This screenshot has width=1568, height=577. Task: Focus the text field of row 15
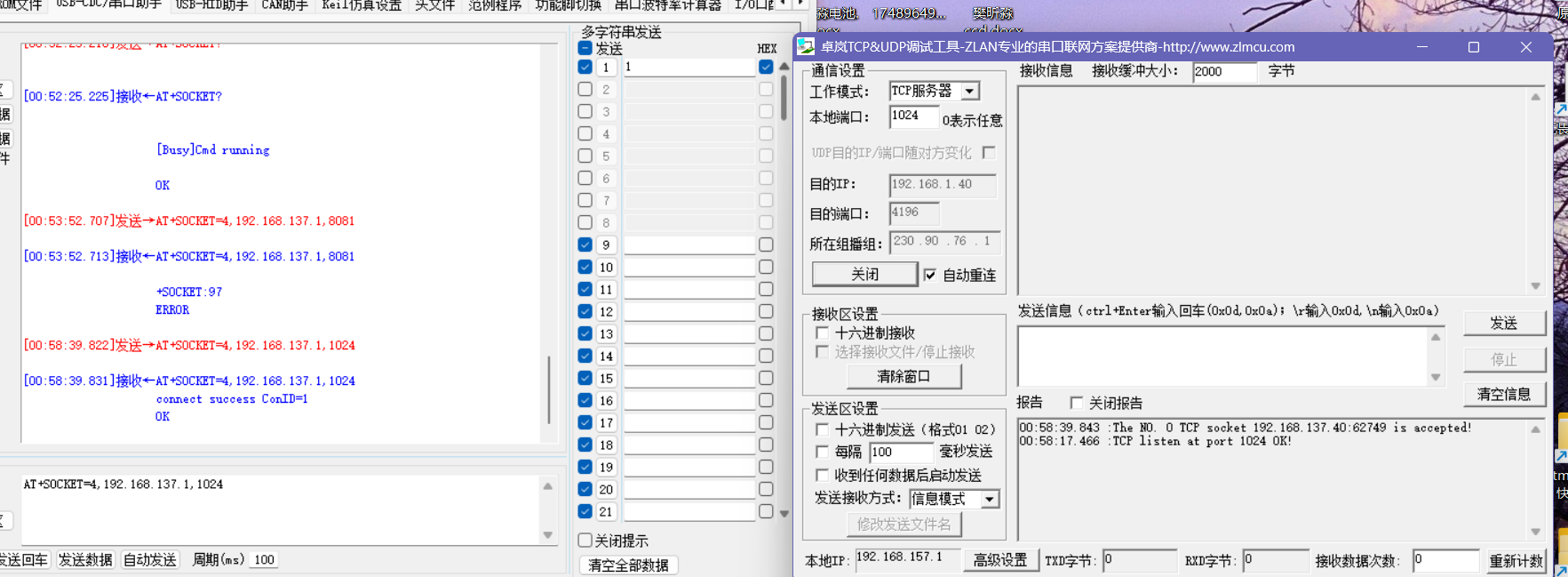coord(689,378)
